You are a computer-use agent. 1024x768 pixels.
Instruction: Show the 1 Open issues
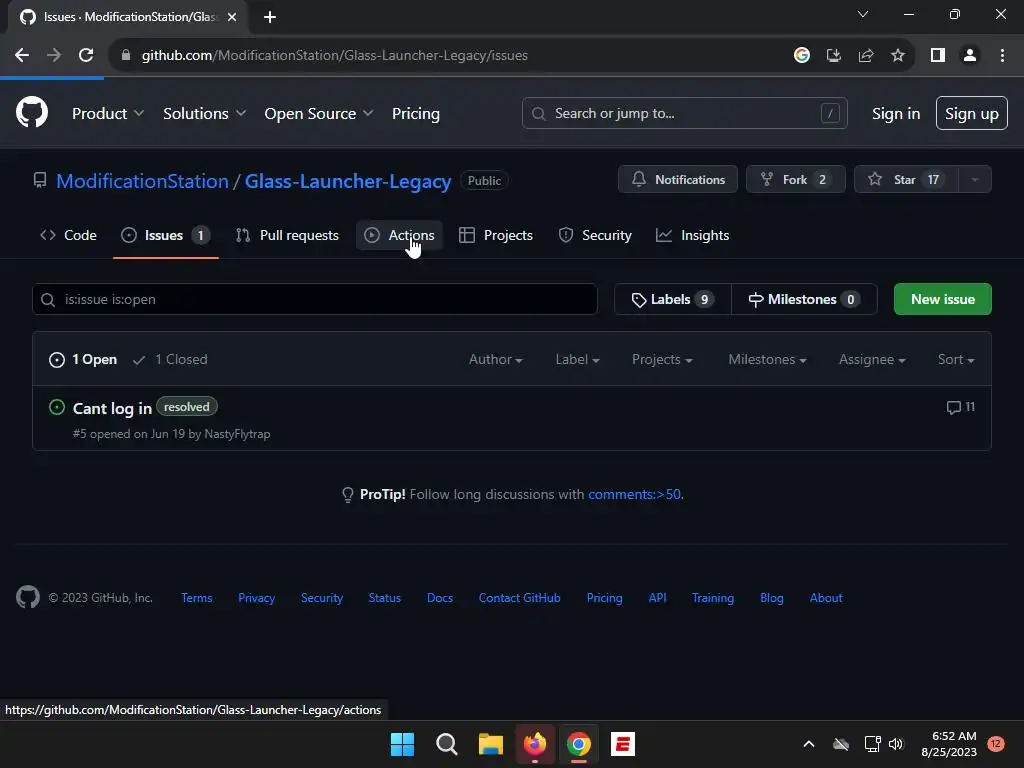(x=83, y=359)
